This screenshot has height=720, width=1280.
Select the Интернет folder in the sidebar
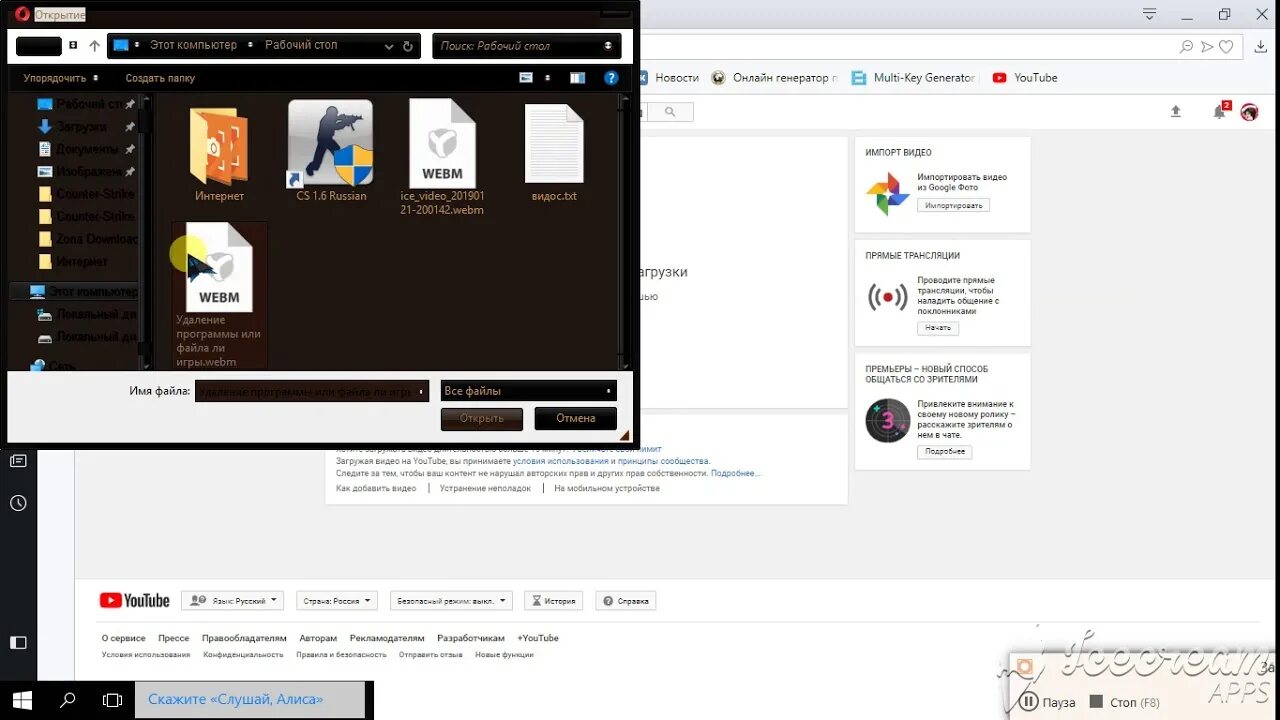[x=74, y=262]
